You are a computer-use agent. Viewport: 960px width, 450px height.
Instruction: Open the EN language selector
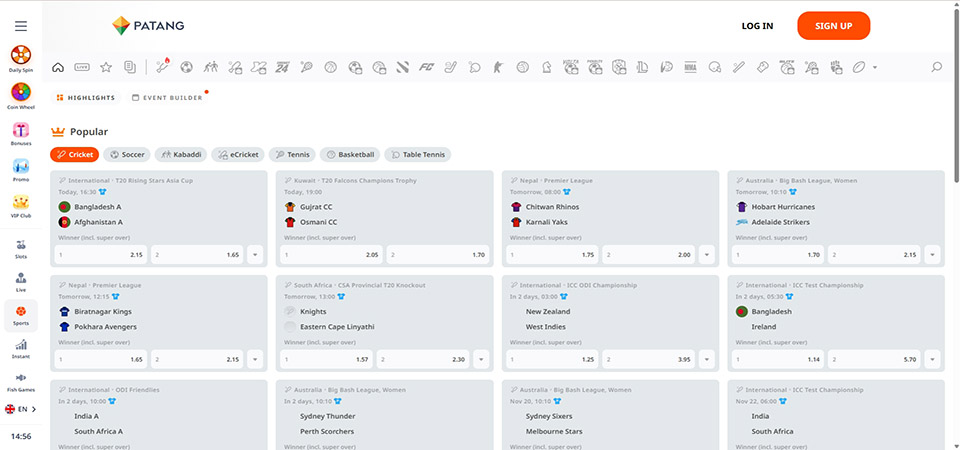click(x=21, y=409)
